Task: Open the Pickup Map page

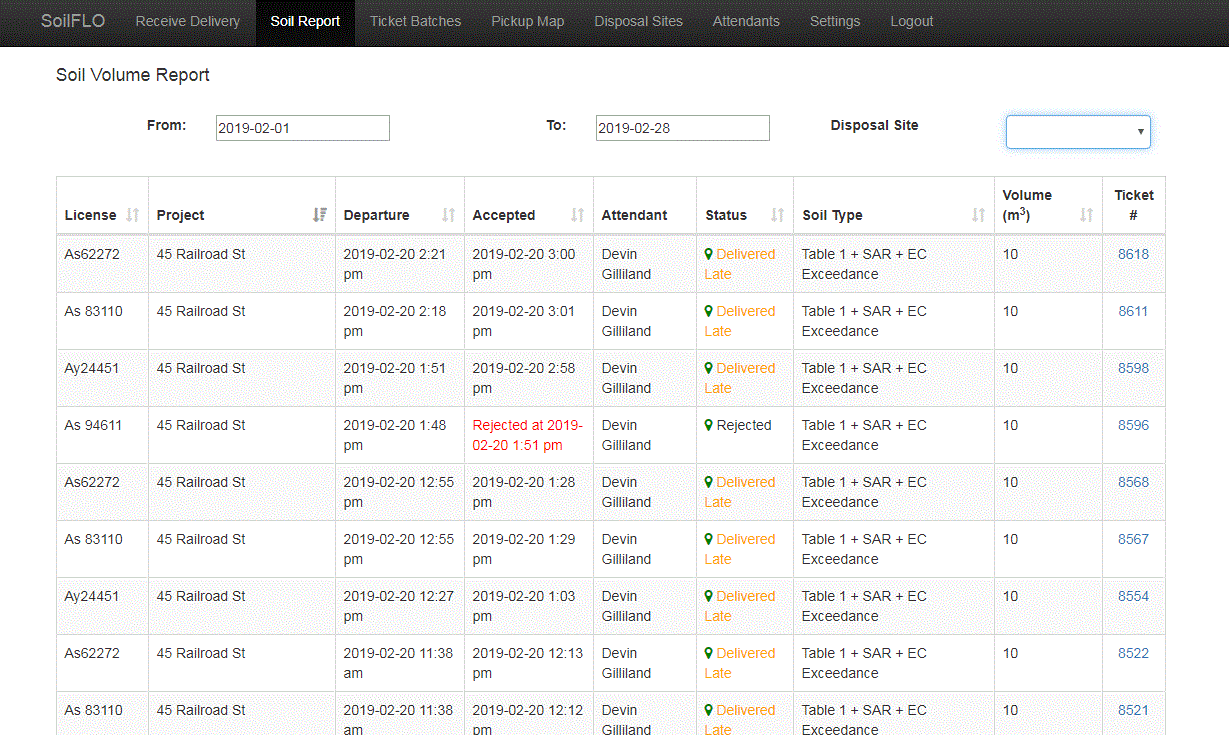Action: click(528, 21)
